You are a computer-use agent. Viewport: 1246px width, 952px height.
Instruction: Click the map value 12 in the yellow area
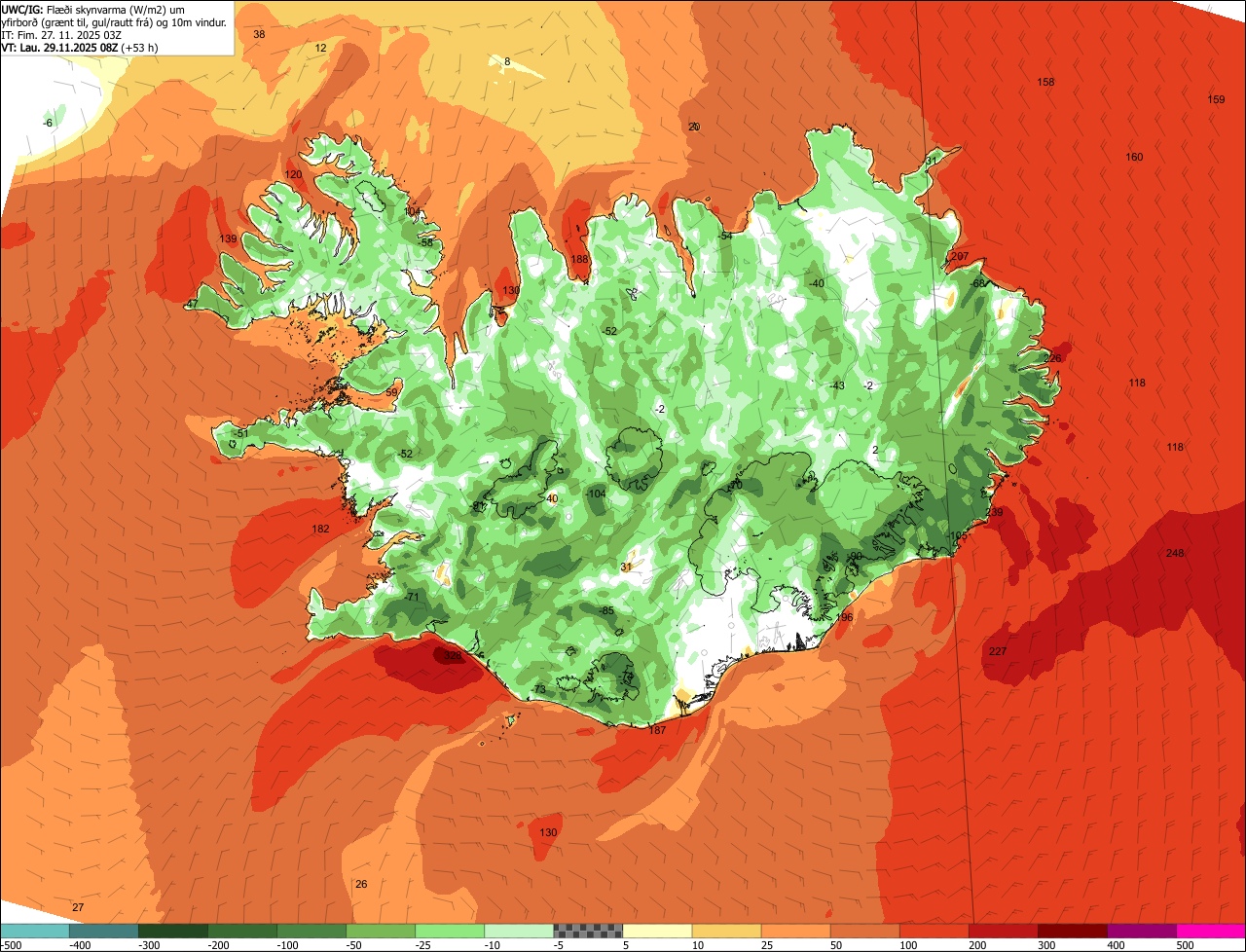(321, 47)
